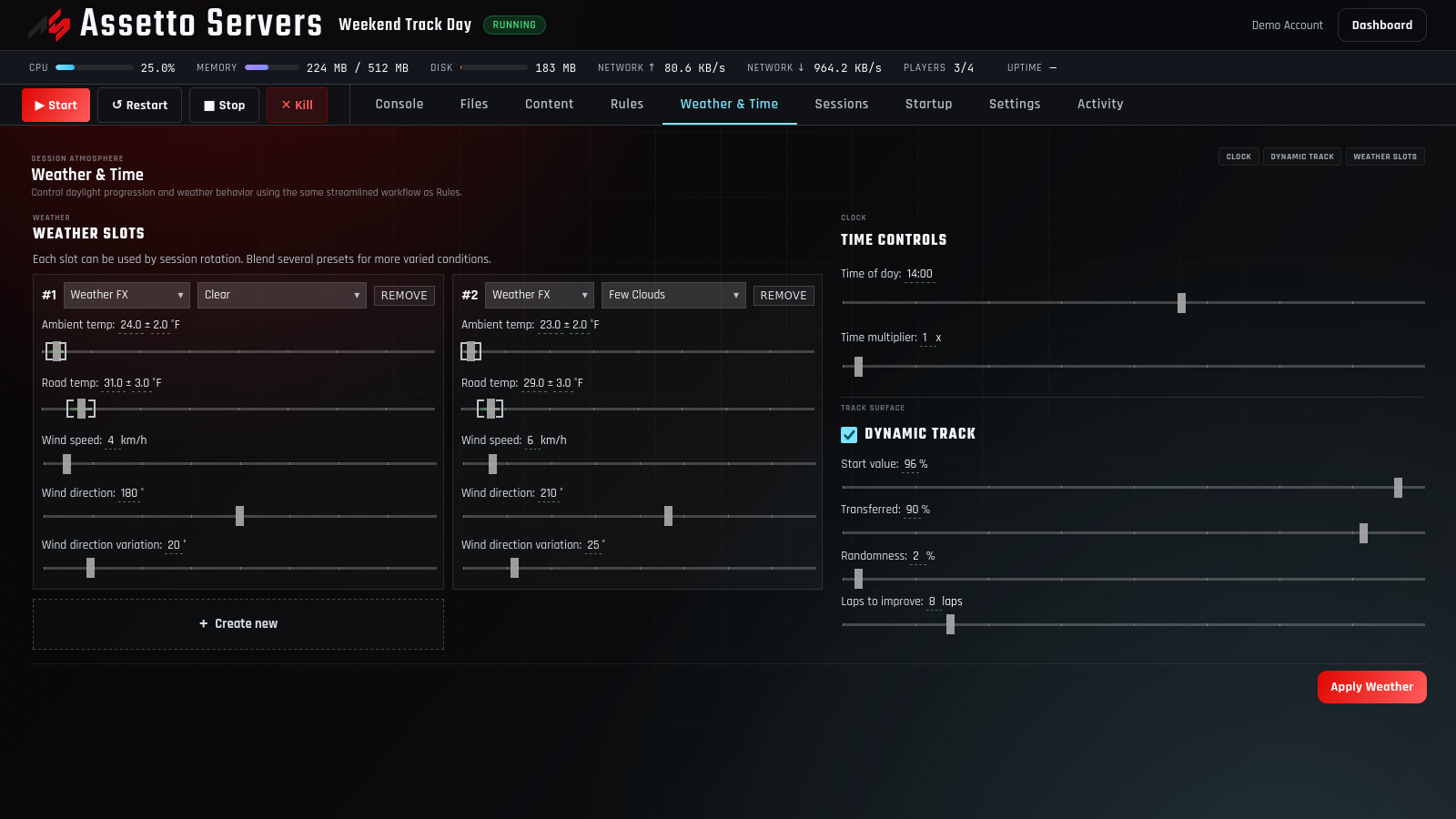1456x819 pixels.
Task: Jump to the Clock section chip
Action: [1239, 157]
